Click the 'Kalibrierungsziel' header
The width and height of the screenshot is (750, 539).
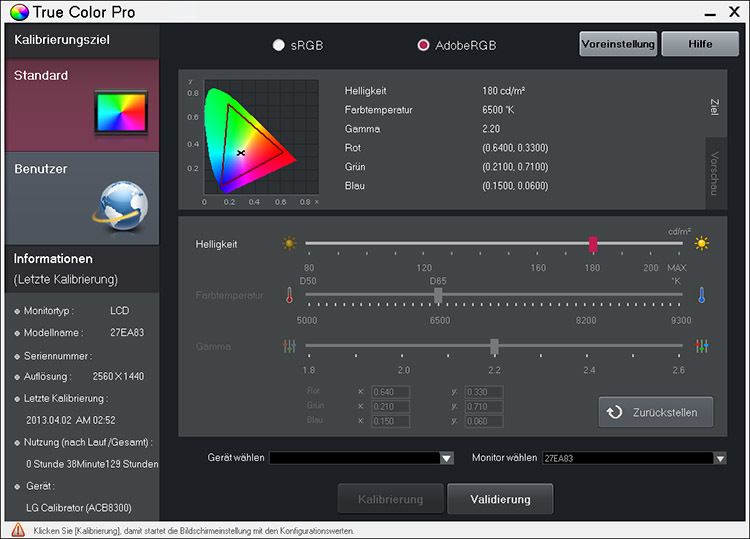click(x=62, y=40)
